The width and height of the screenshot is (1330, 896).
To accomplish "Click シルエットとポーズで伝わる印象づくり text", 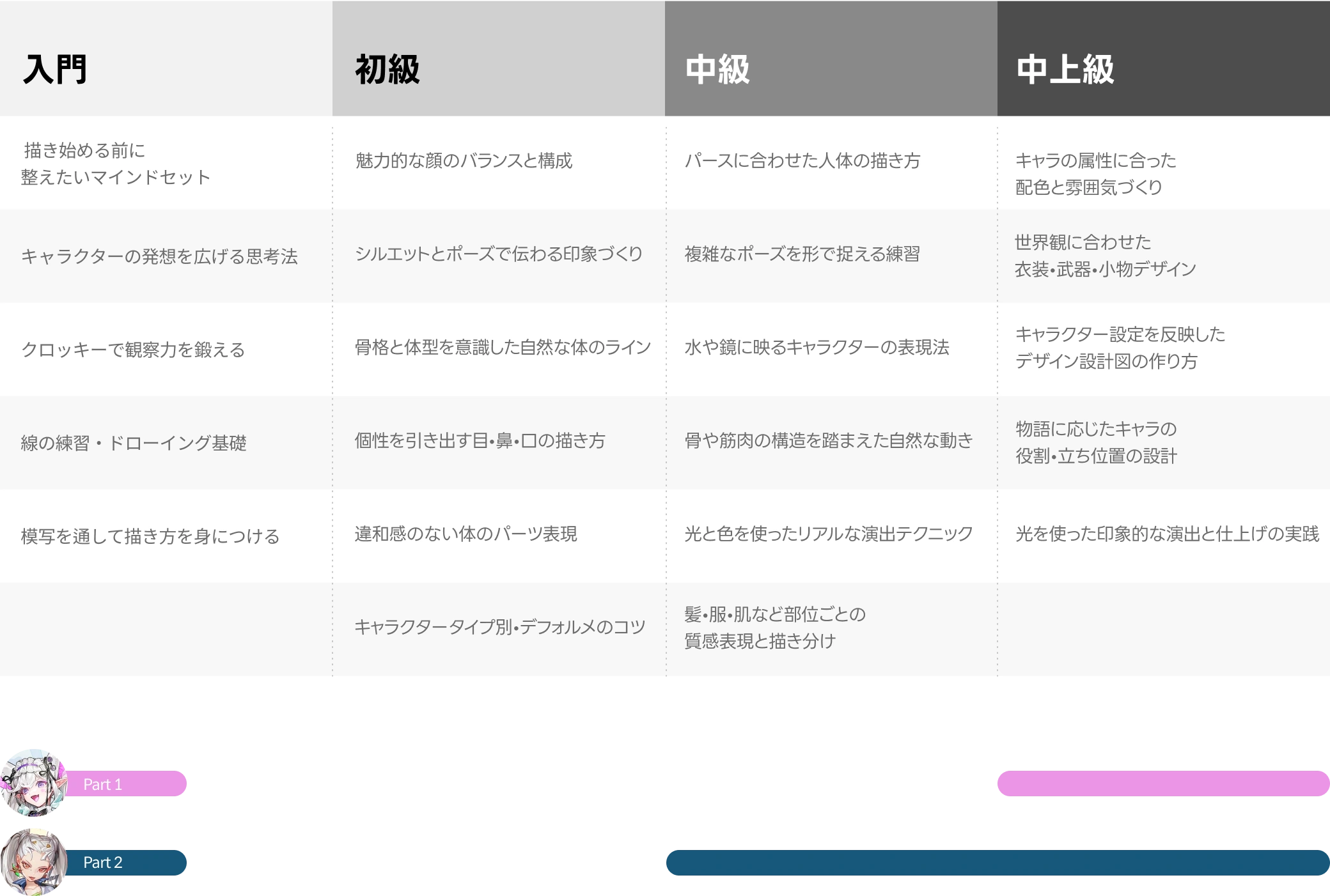I will (x=499, y=254).
